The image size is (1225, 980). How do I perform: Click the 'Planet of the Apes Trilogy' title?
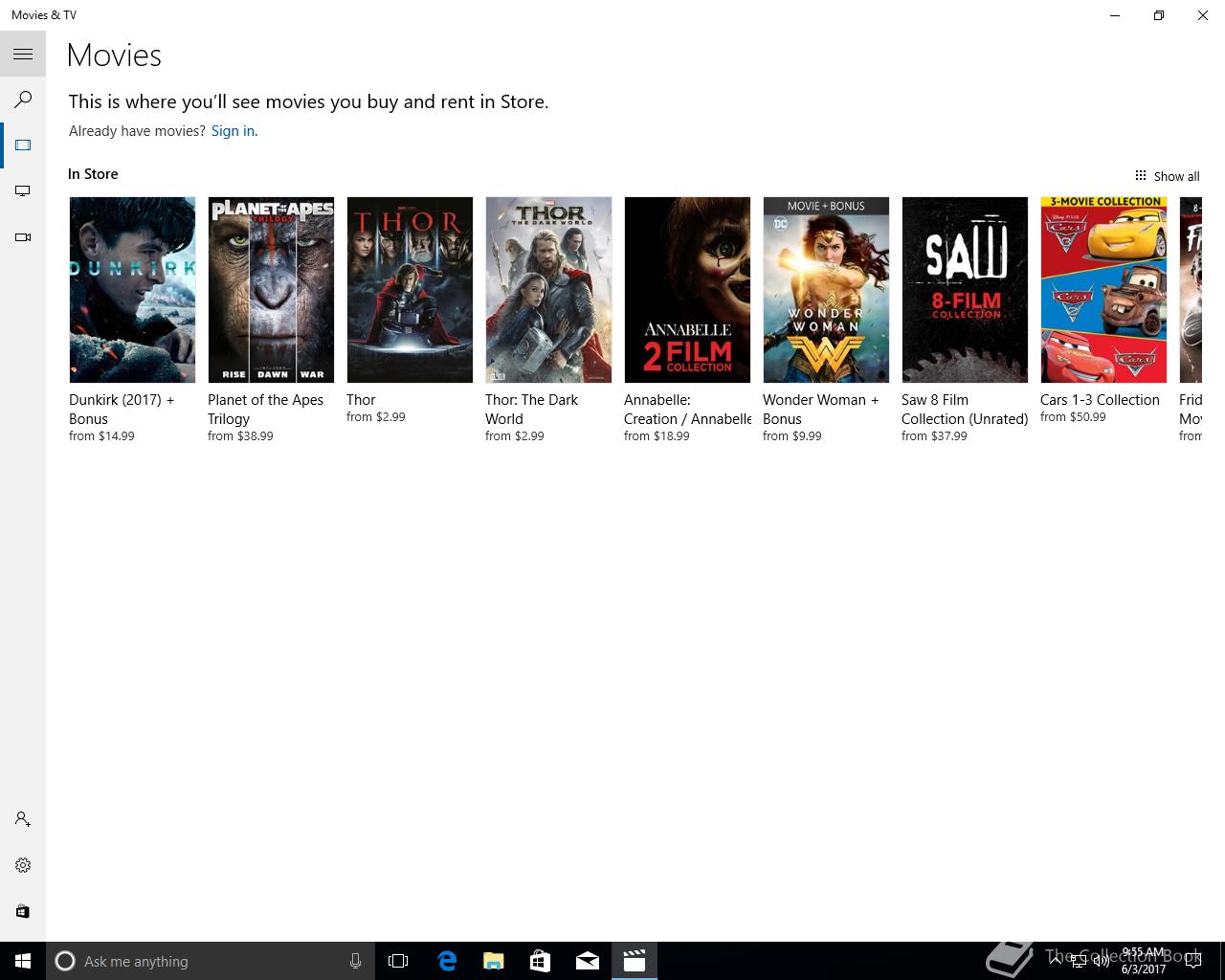pos(265,410)
